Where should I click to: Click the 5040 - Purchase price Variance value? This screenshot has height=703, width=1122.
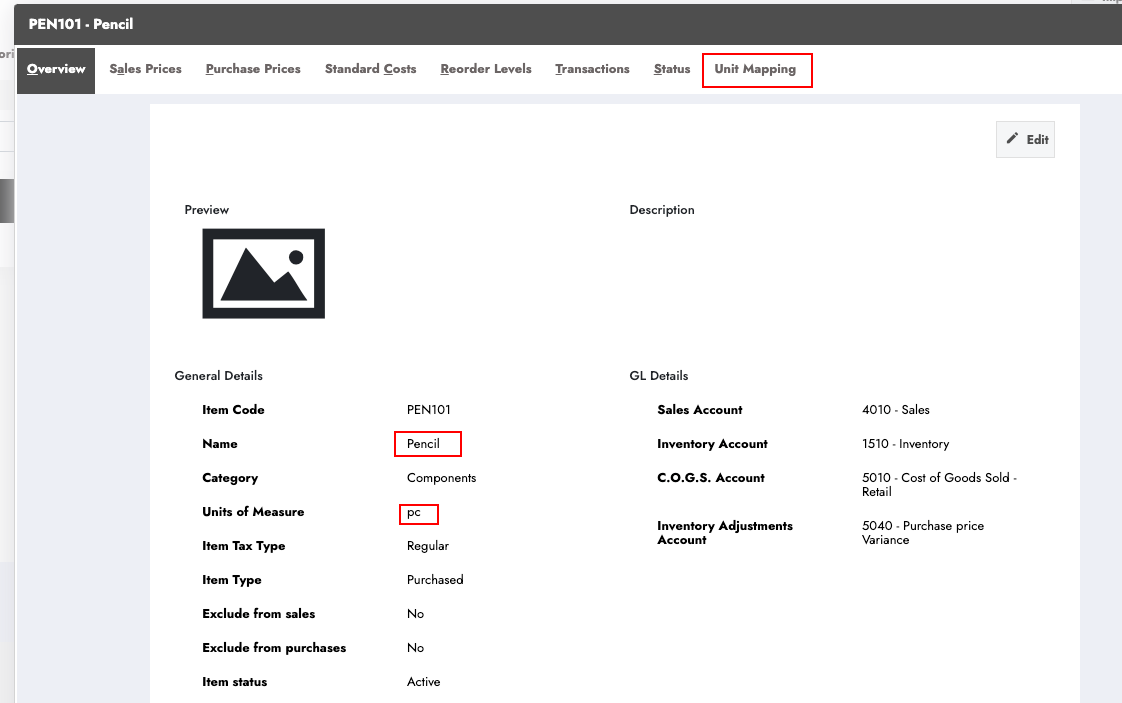922,533
